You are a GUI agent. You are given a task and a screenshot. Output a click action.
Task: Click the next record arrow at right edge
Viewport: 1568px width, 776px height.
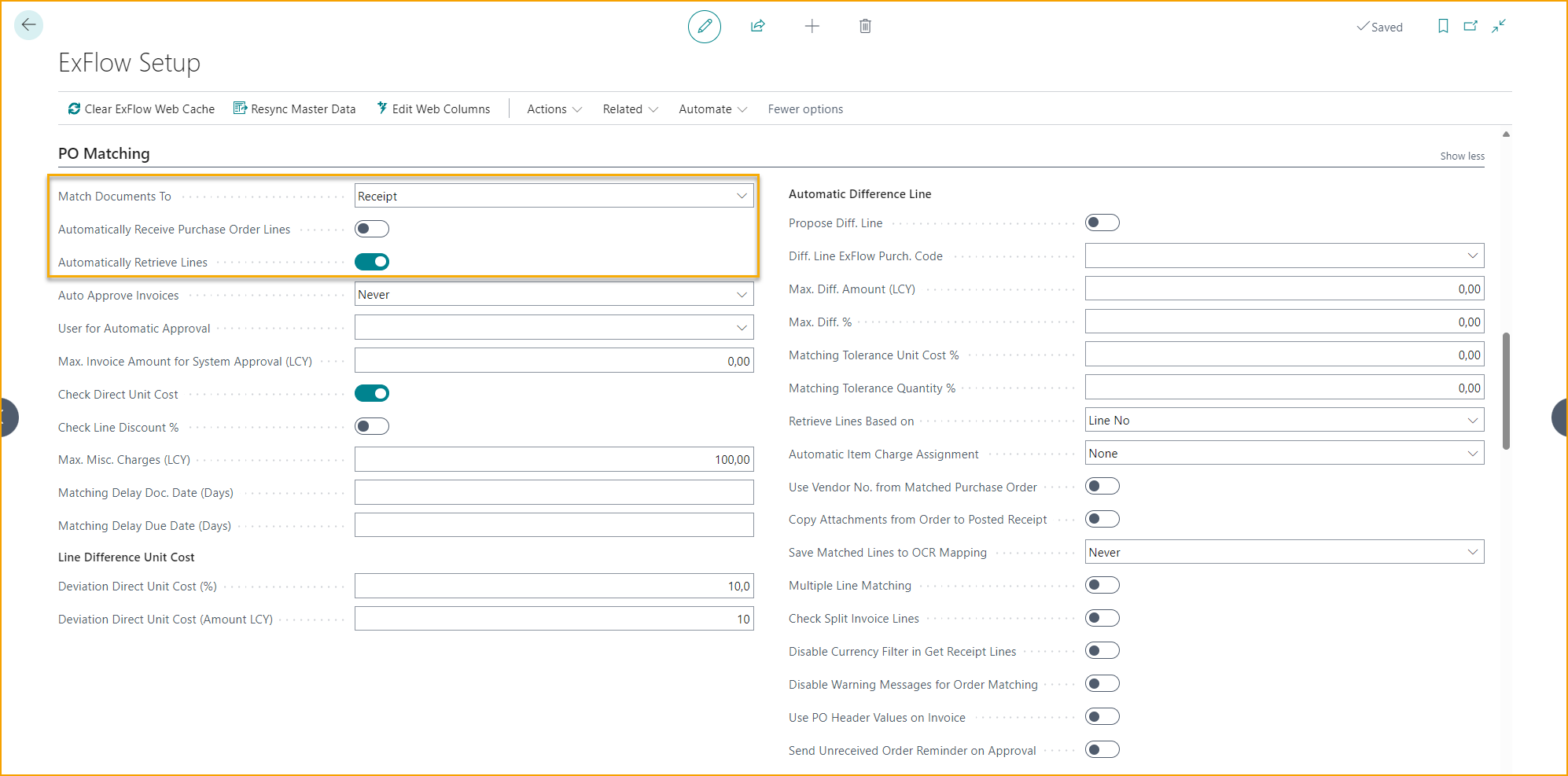coord(1560,417)
